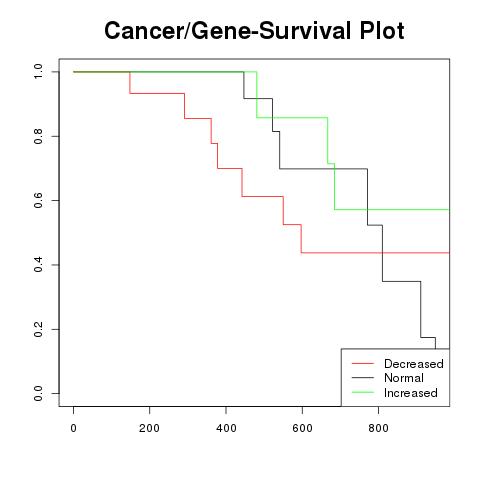Click the 1.0 y-axis tick label
480x480 pixels.
click(x=38, y=72)
